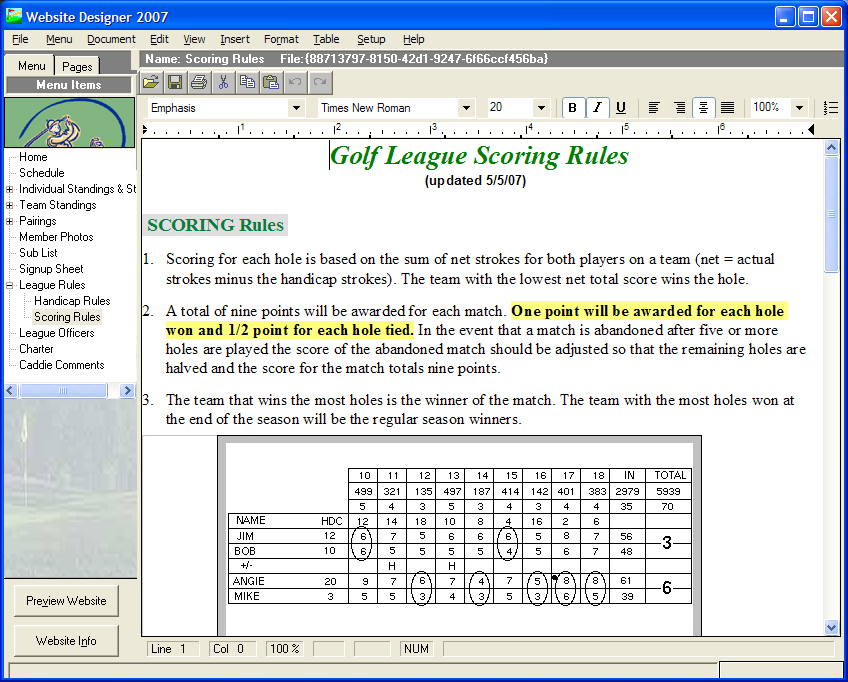The image size is (848, 682).
Task: Open the Table menu
Action: tap(326, 39)
